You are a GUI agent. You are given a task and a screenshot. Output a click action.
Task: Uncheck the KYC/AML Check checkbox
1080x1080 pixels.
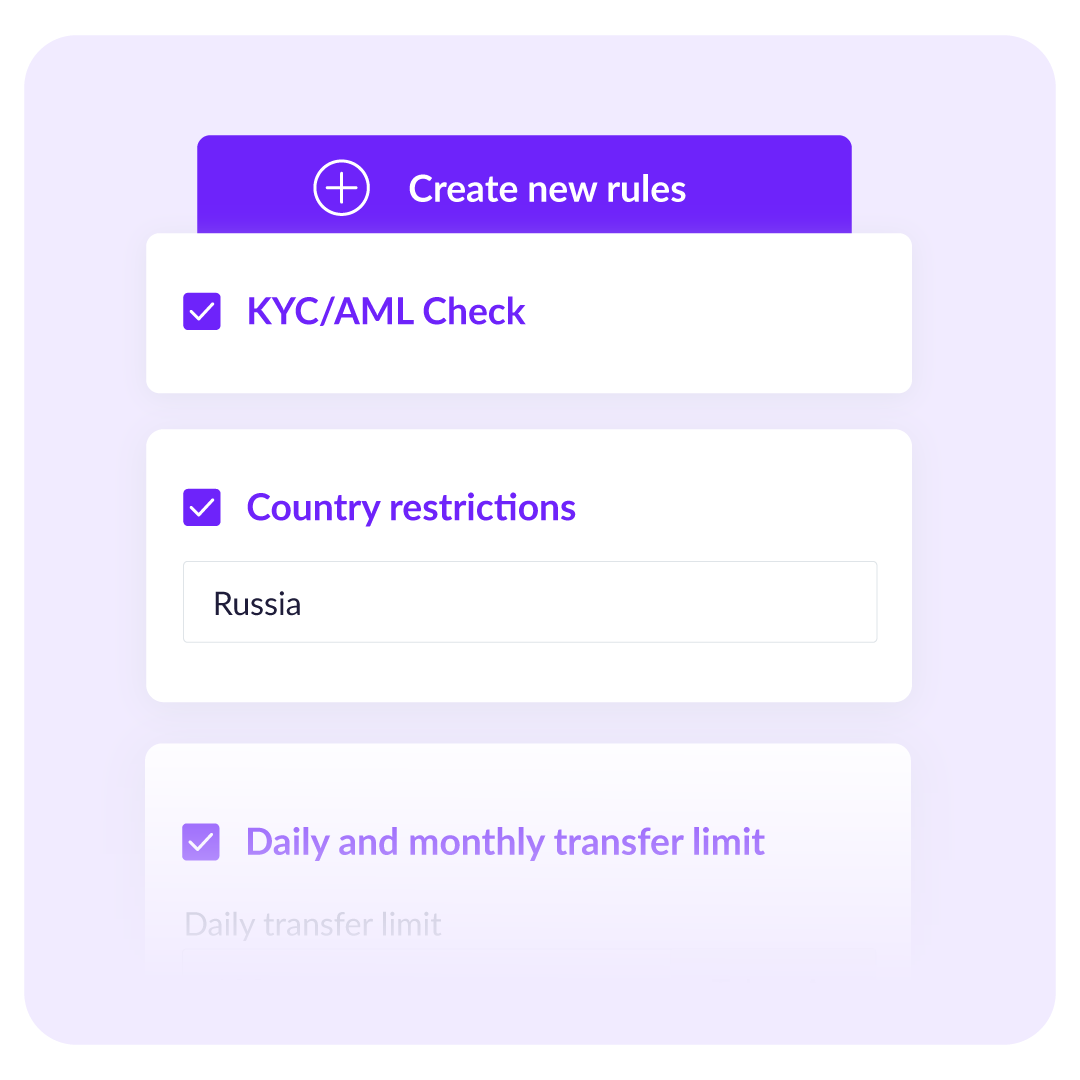click(x=202, y=312)
